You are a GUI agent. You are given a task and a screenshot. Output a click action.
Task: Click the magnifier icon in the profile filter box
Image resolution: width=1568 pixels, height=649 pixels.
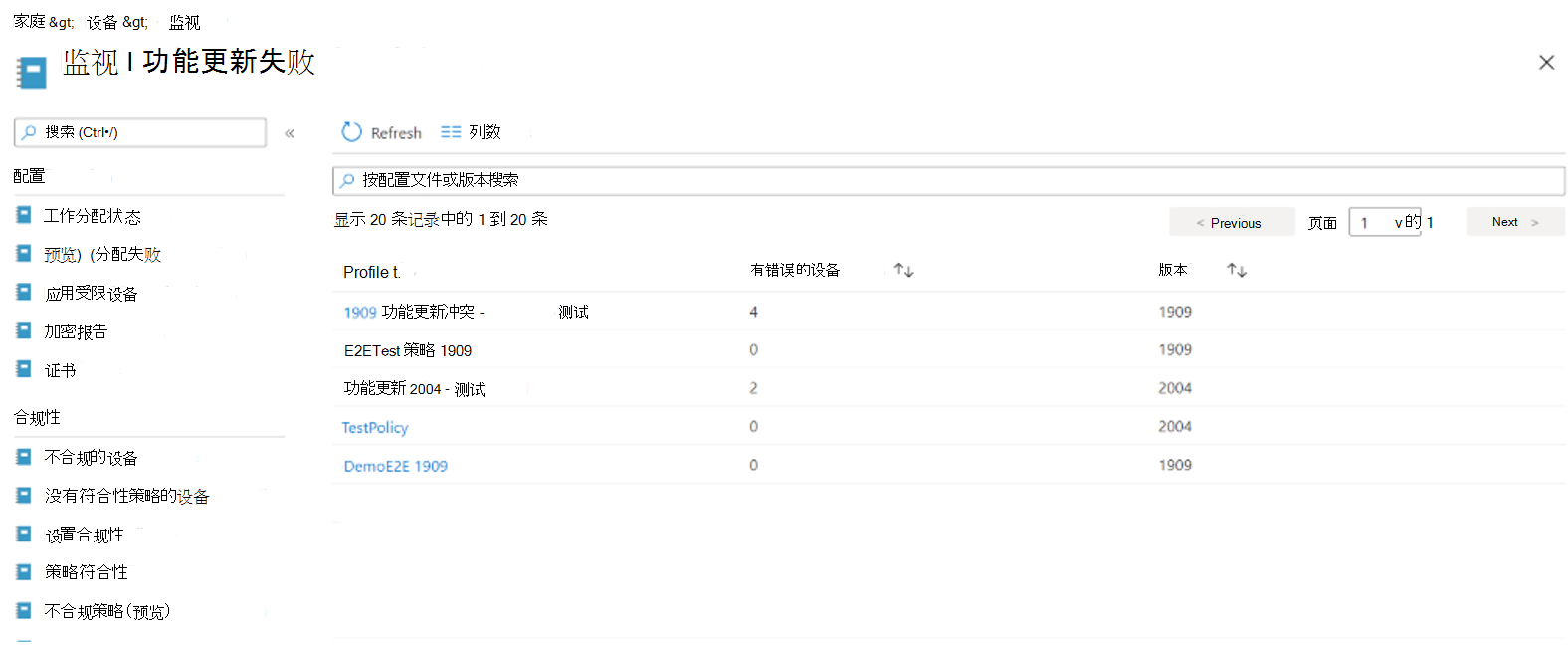(x=347, y=180)
